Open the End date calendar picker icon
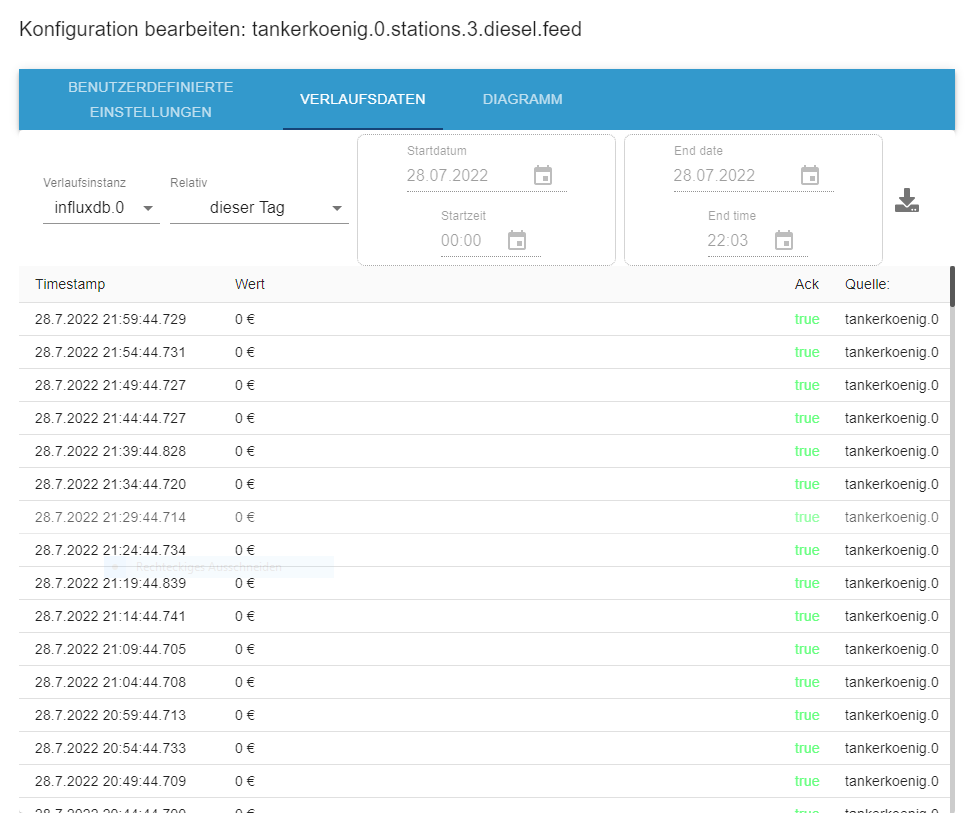 810,175
